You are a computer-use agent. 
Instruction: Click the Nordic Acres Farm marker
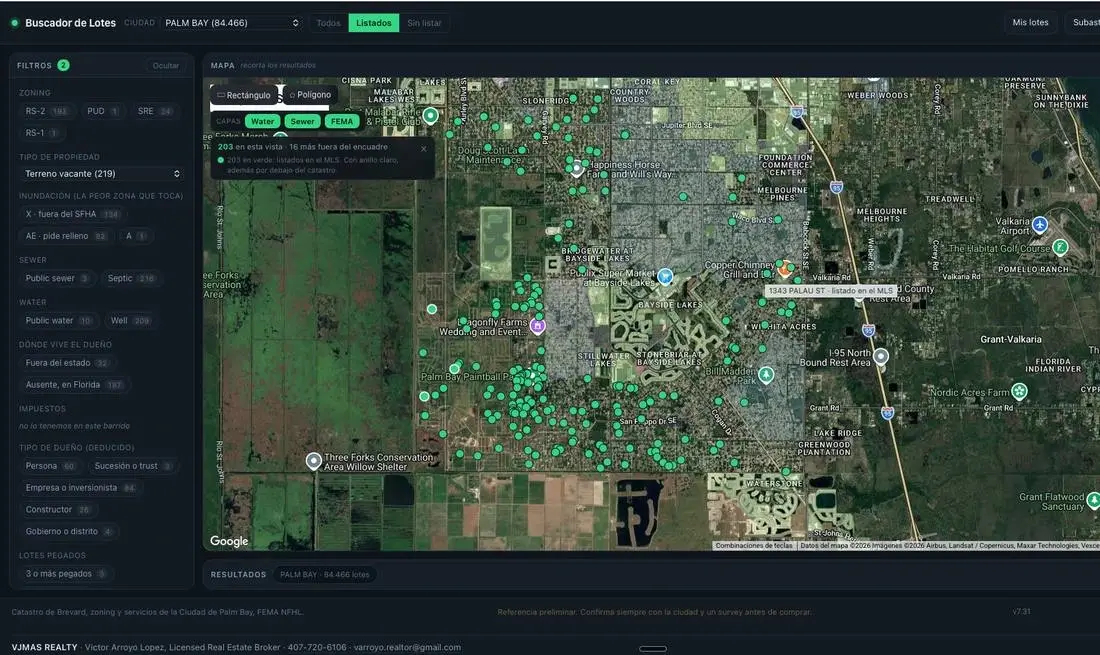click(x=1019, y=391)
